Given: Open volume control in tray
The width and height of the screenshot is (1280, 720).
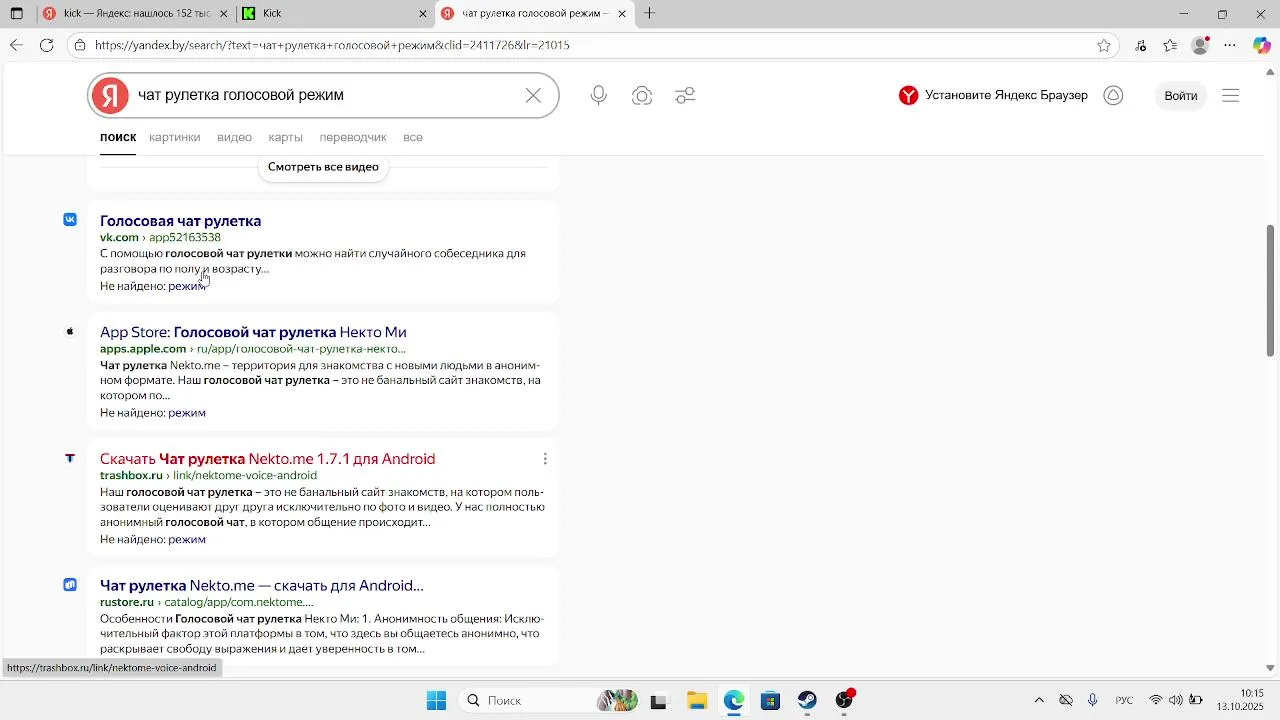Looking at the screenshot, I should [x=1175, y=701].
